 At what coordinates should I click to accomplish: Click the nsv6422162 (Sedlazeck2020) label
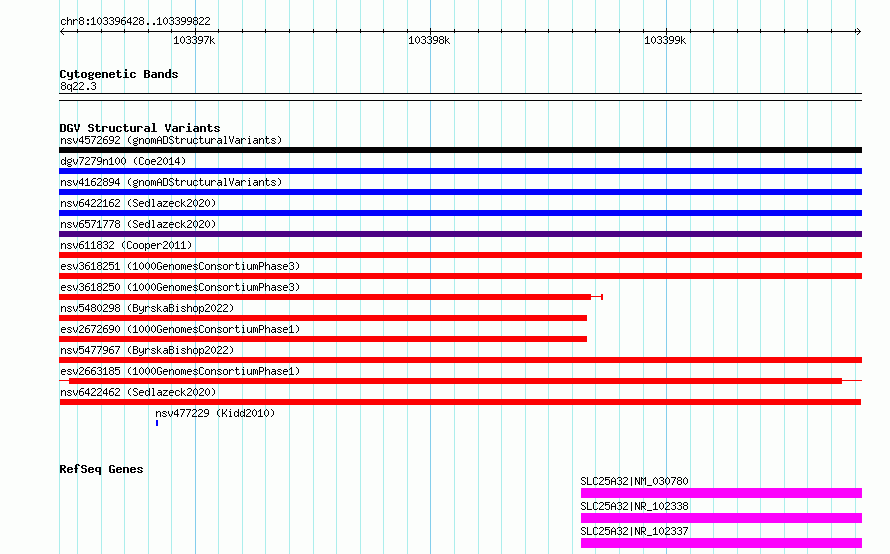point(138,203)
